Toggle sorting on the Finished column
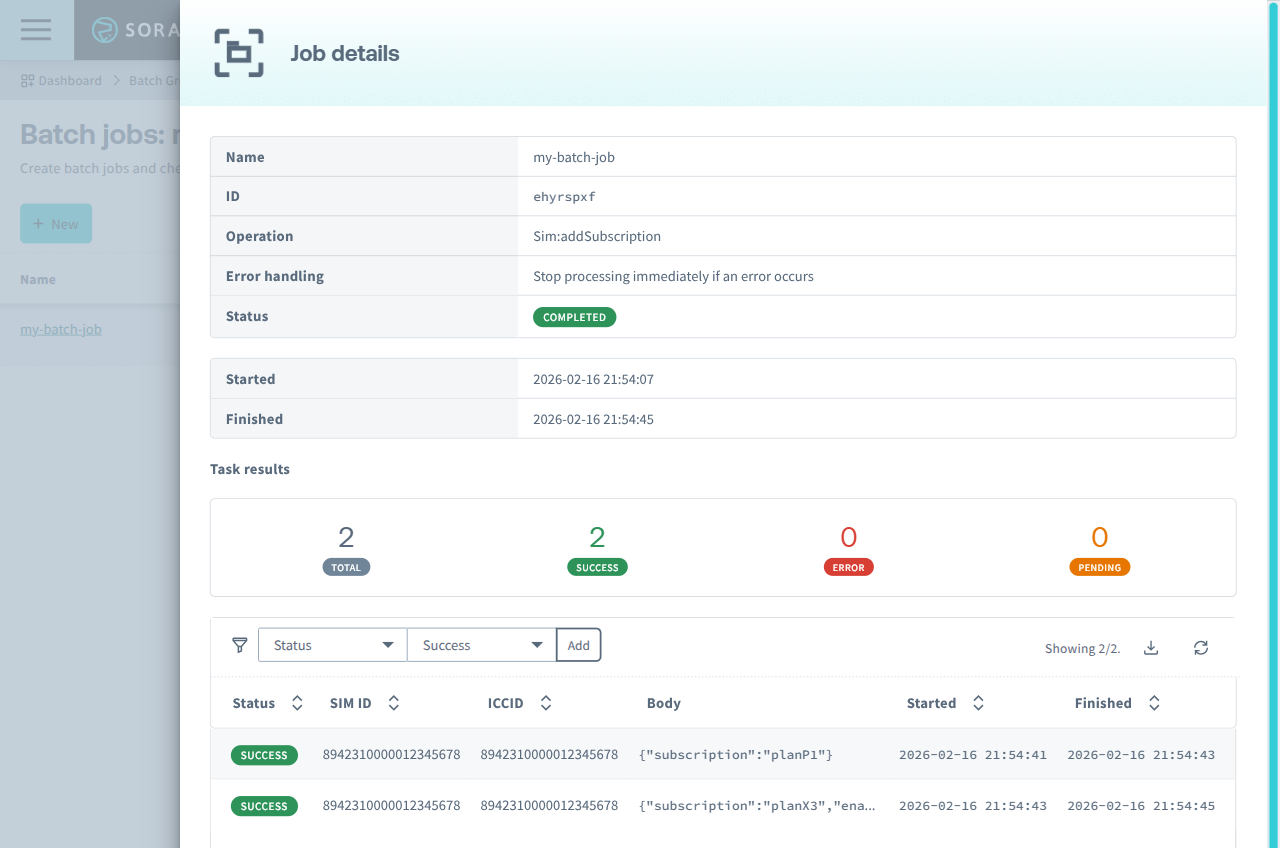1280x848 pixels. pyautogui.click(x=1153, y=703)
